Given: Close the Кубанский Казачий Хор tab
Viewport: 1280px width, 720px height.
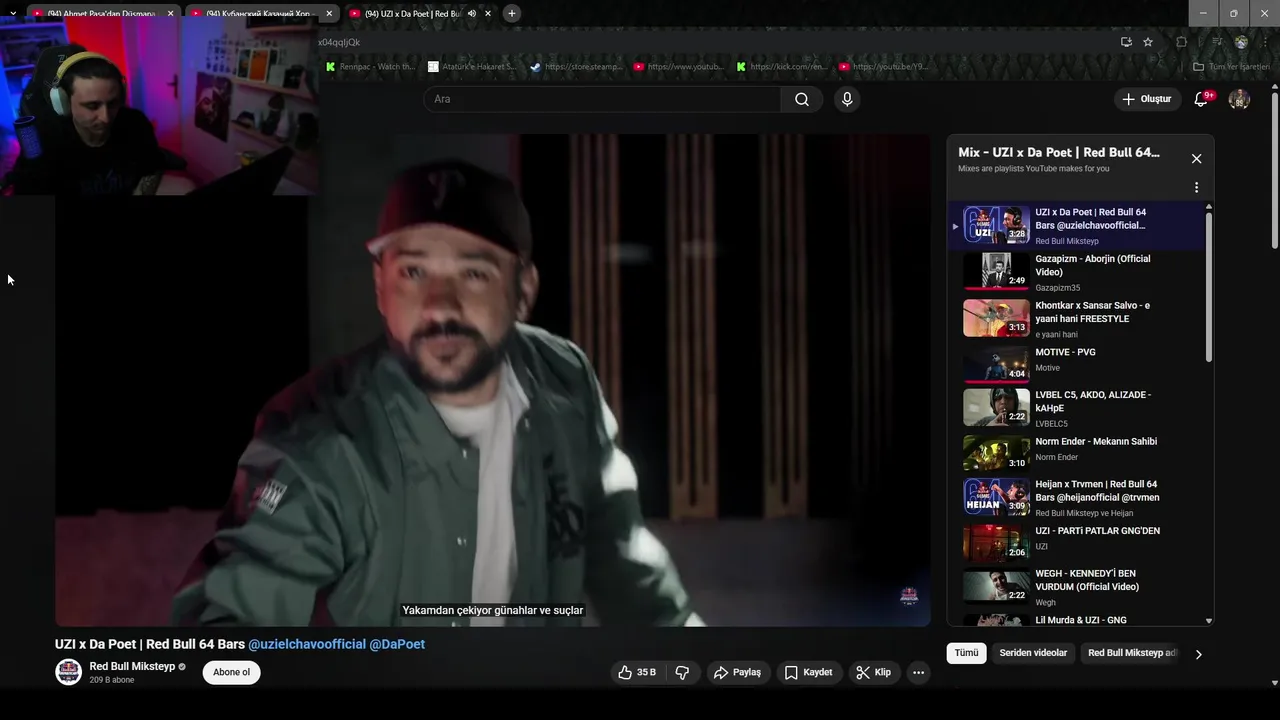Looking at the screenshot, I should [329, 13].
